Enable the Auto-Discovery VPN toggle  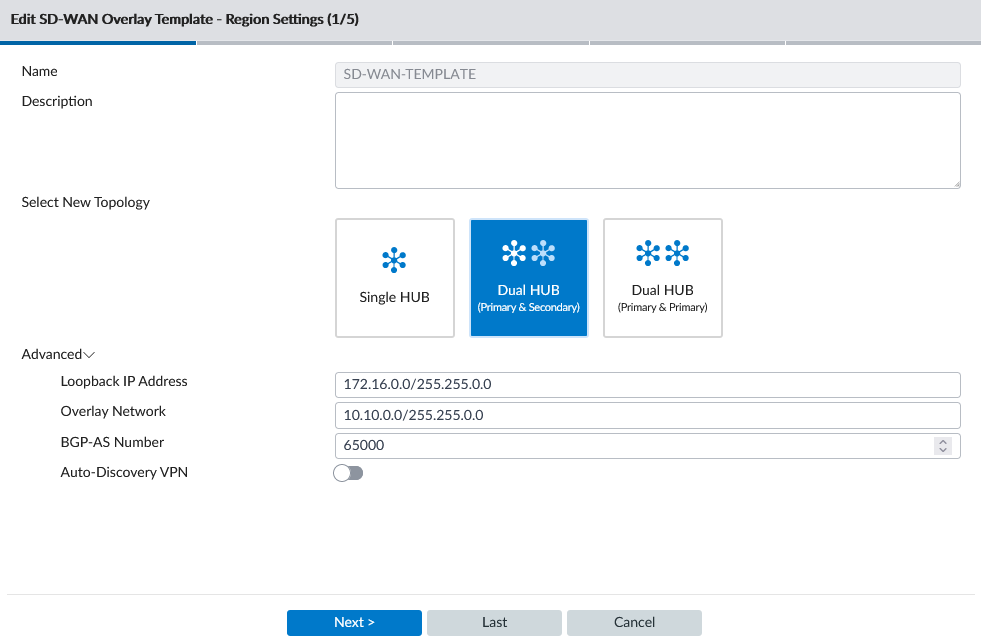pyautogui.click(x=349, y=473)
